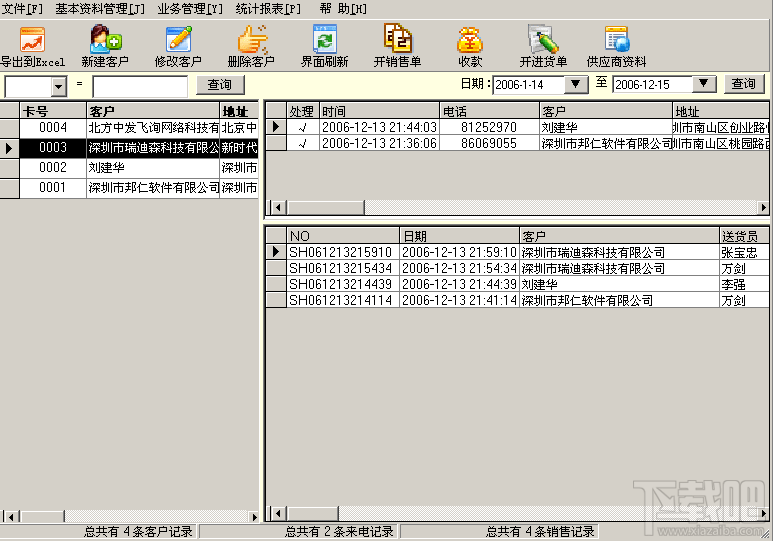Expand the start date 2006-1-14 dropdown arrow
Image resolution: width=773 pixels, height=541 pixels.
575,84
